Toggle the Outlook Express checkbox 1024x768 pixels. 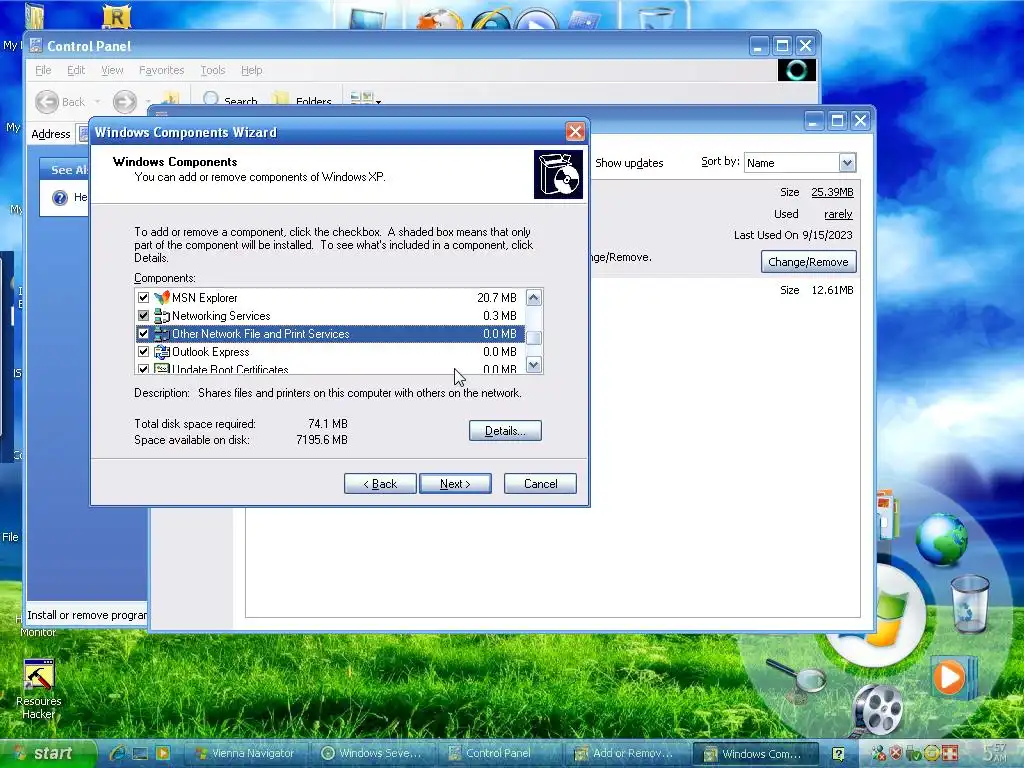(x=144, y=352)
